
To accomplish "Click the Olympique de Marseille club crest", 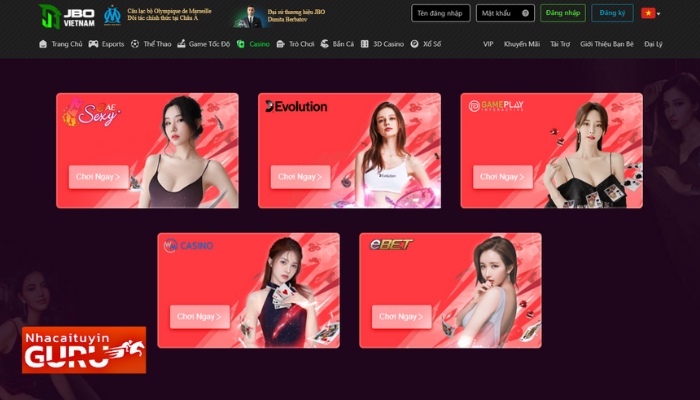I will coord(112,15).
